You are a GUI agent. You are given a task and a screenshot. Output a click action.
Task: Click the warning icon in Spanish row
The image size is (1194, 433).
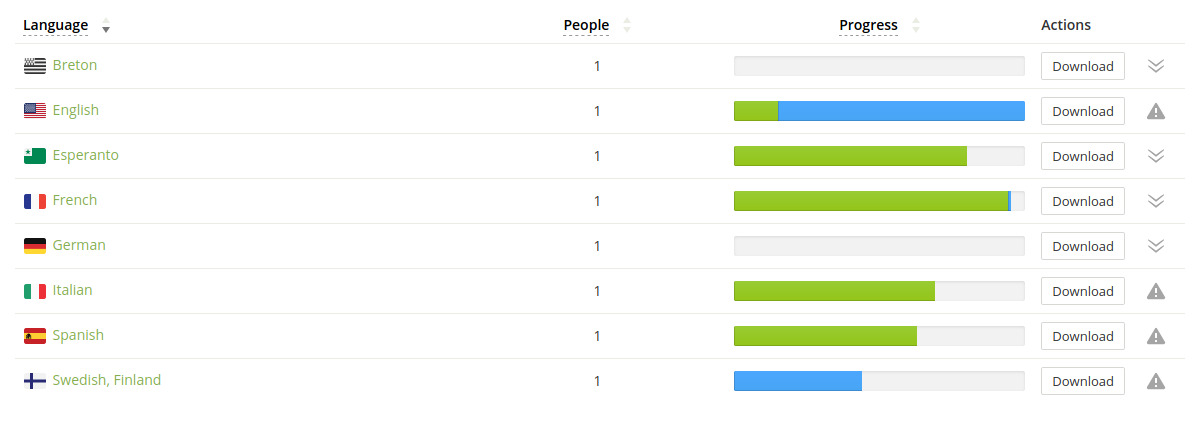(1155, 336)
